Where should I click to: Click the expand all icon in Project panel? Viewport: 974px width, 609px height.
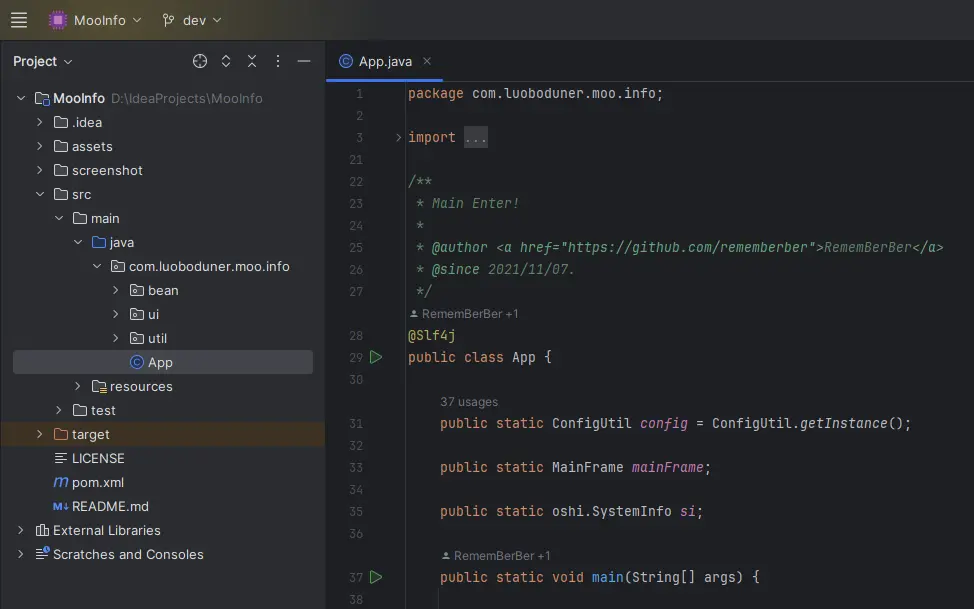point(226,61)
